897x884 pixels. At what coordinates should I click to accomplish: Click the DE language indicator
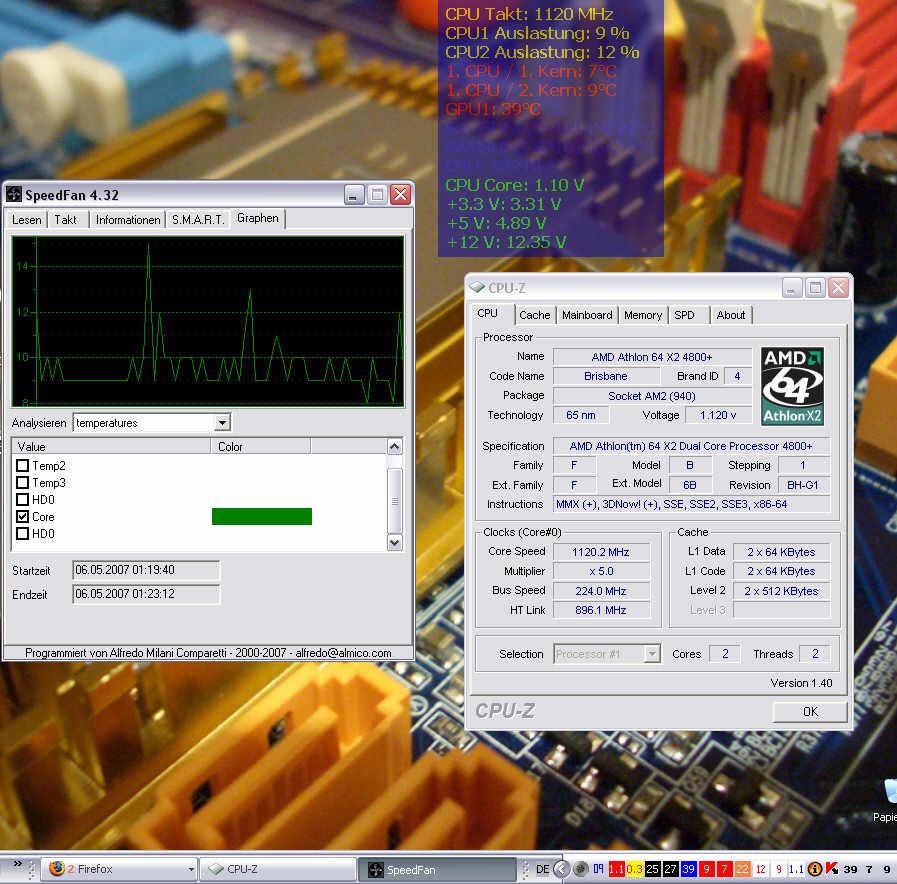[542, 869]
